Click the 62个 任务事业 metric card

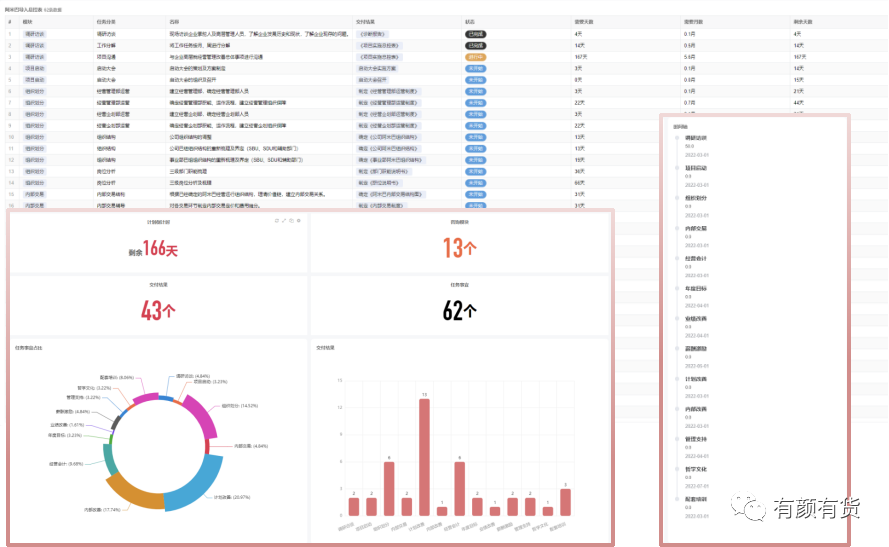[x=459, y=310]
